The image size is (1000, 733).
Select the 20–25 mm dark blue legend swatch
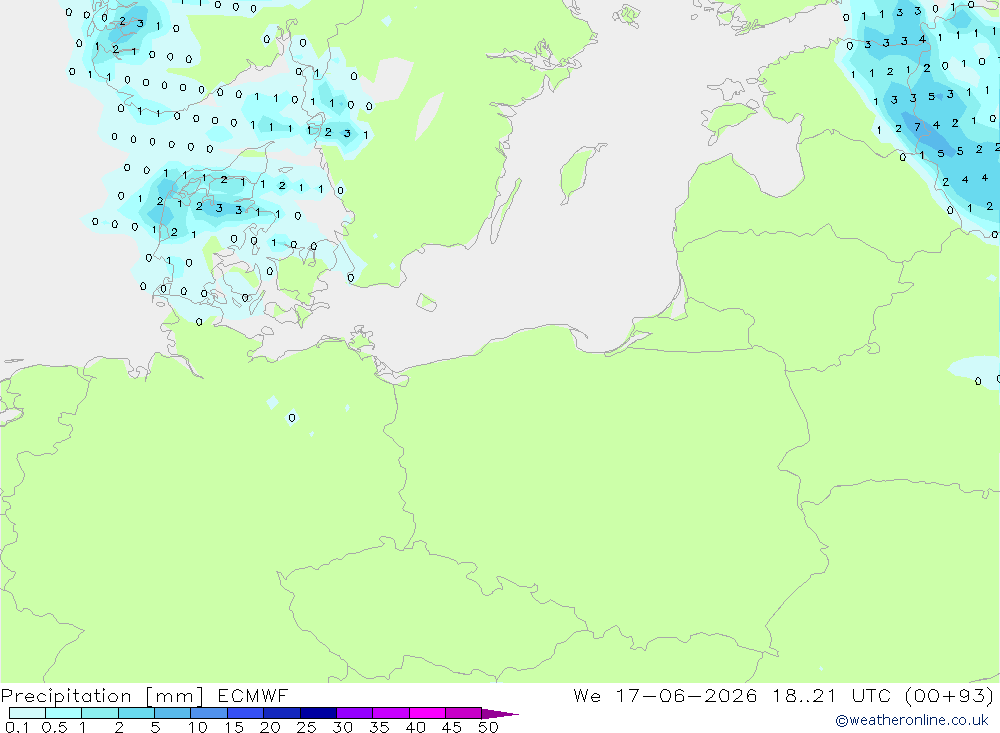point(281,713)
